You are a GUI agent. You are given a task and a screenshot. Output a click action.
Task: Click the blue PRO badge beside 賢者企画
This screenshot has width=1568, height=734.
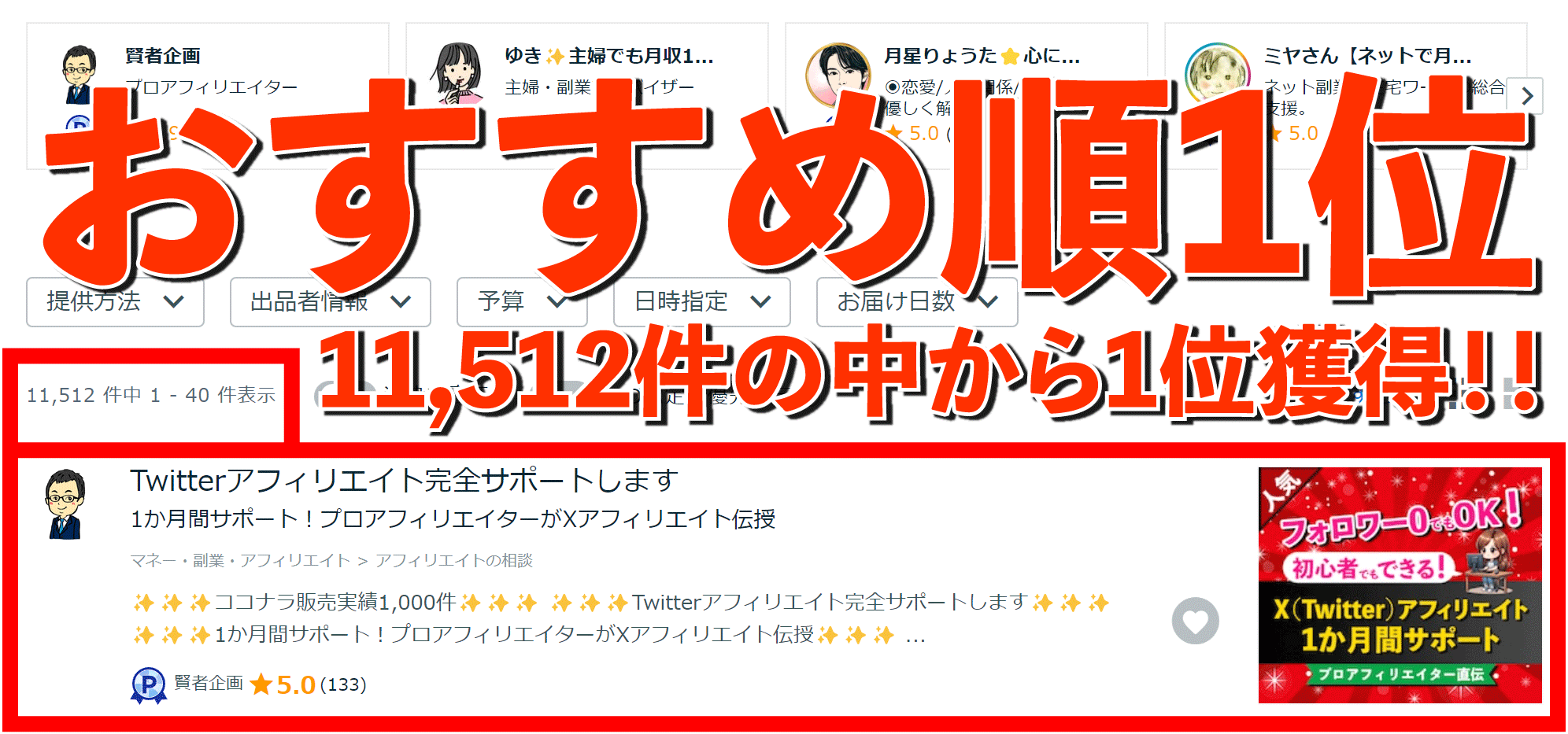pyautogui.click(x=148, y=685)
